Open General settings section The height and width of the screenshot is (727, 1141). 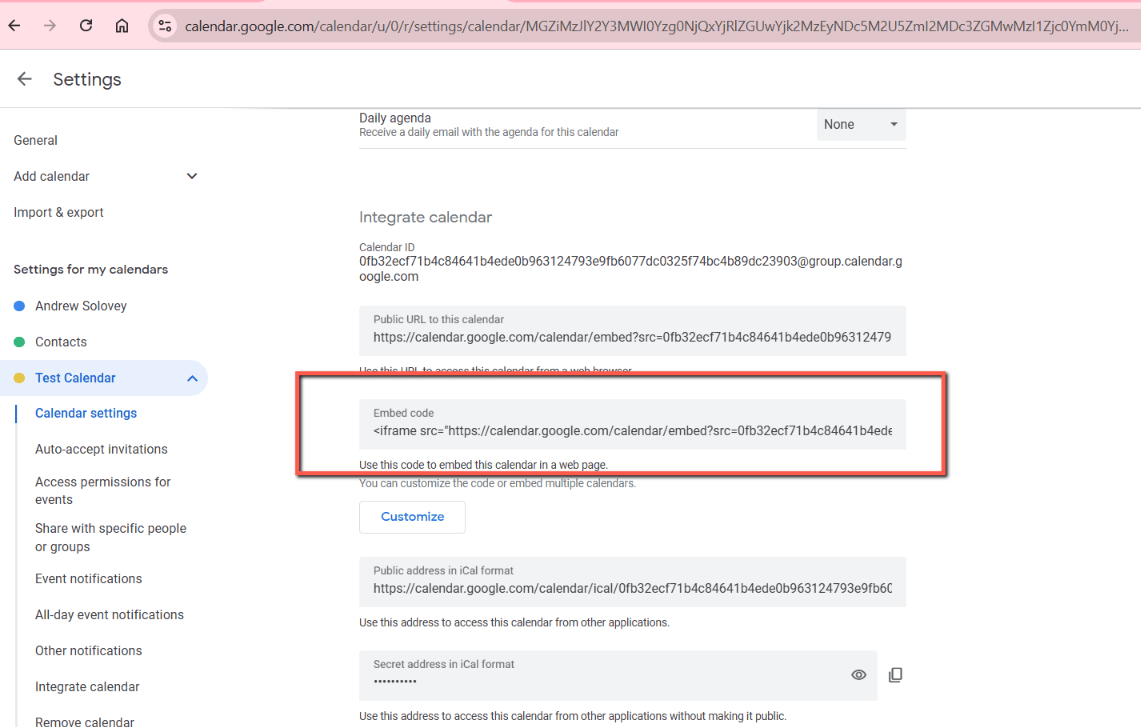[36, 140]
